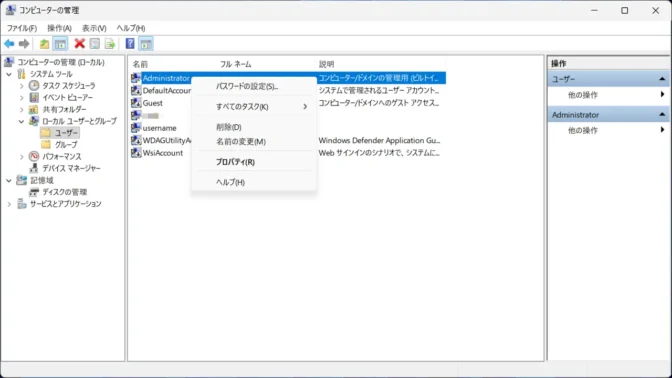Click the DefaultAccount user icon
The height and width of the screenshot is (378, 672).
[136, 90]
